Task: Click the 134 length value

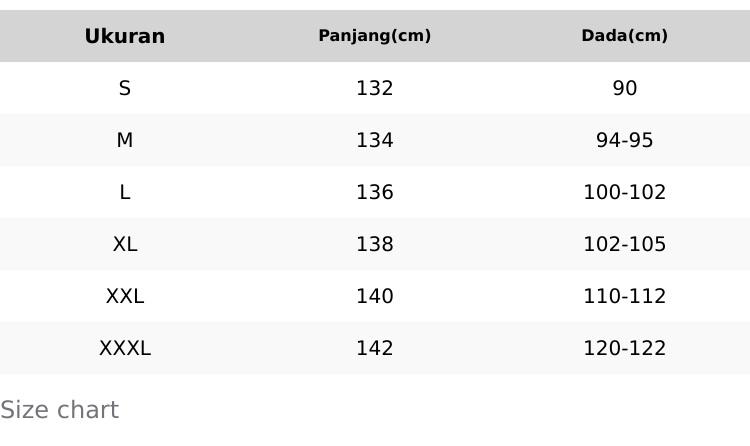Action: 375,140
